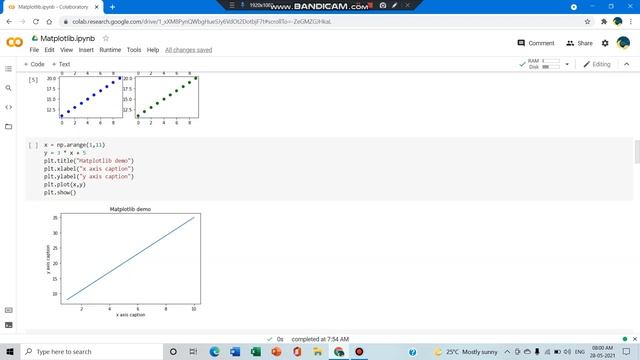
Task: Open the Bandicam recorder taskbar icon
Action: (359, 351)
